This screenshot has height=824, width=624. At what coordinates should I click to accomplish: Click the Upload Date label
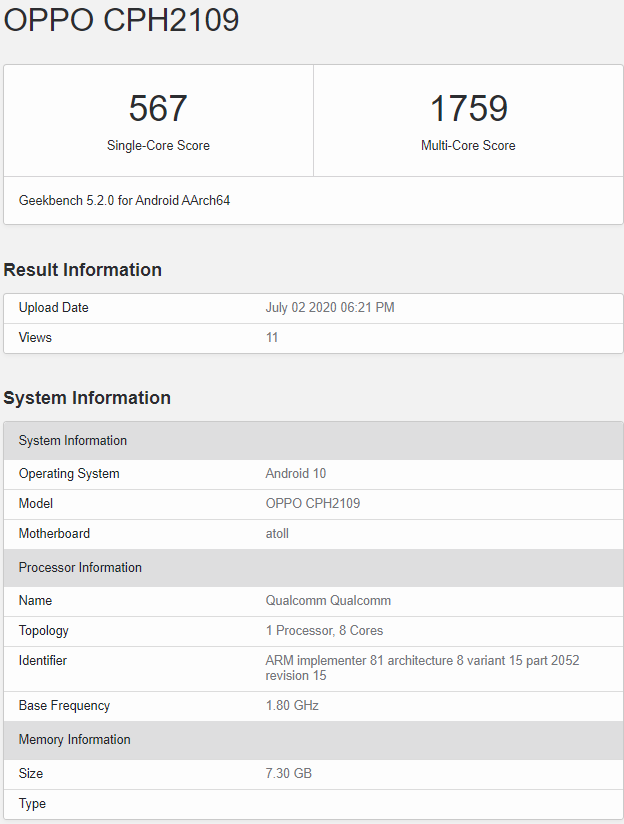pos(54,307)
